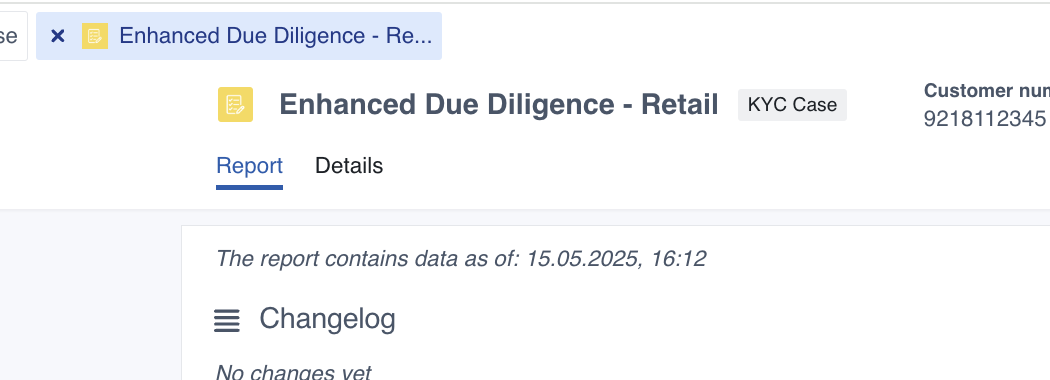Viewport: 1050px width, 380px height.
Task: Click the KYC Case badge
Action: [x=792, y=105]
